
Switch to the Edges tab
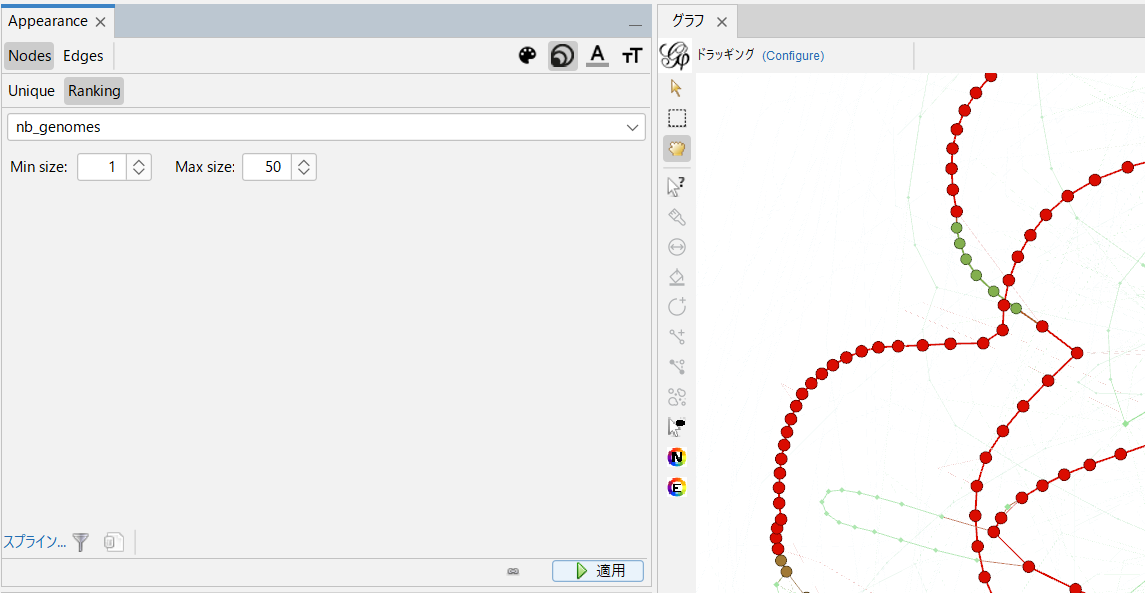click(x=83, y=55)
